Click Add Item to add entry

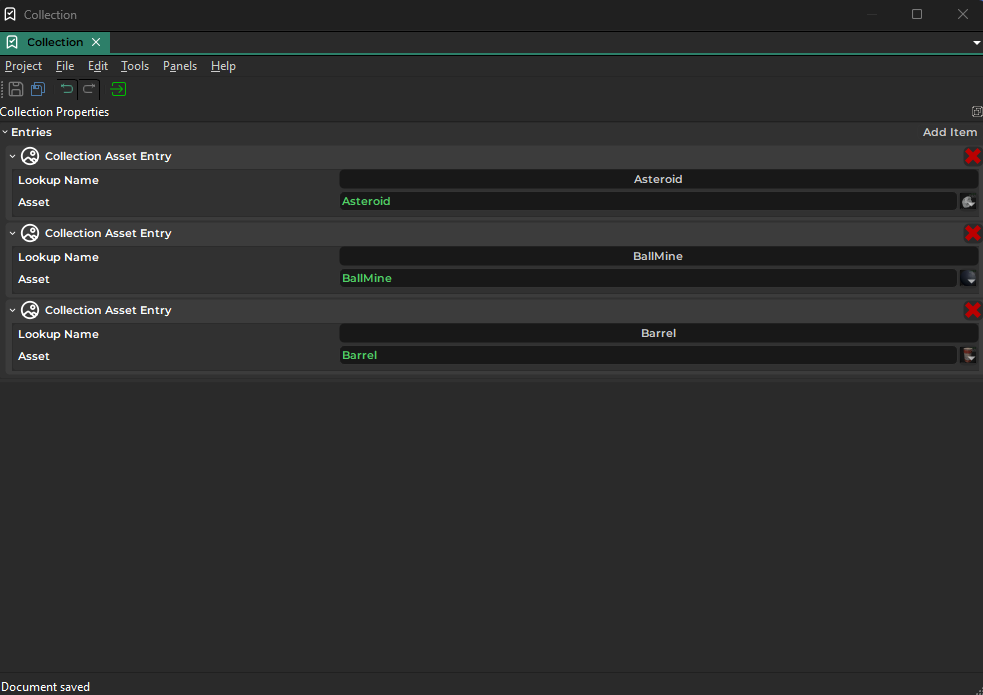[x=949, y=132]
